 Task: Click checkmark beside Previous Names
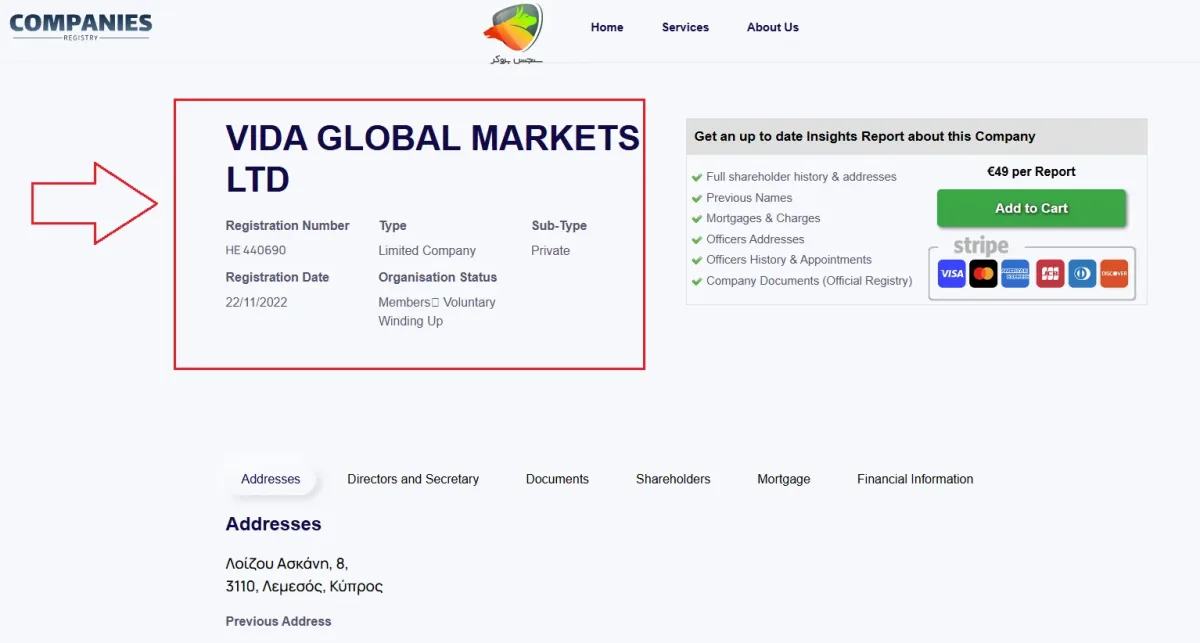pos(697,198)
